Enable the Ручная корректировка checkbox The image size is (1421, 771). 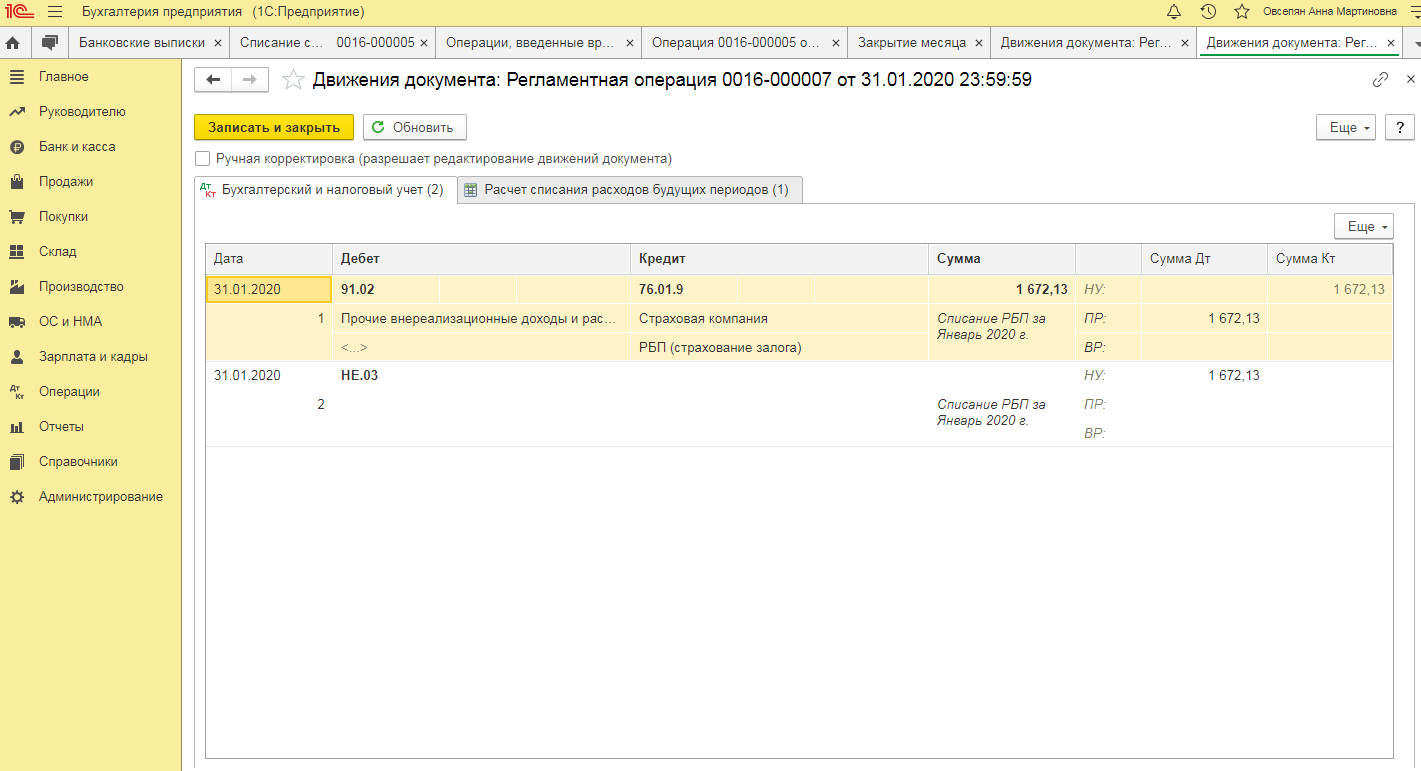point(203,158)
